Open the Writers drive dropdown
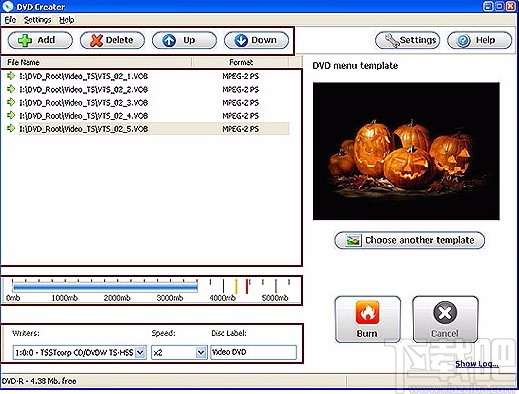 pyautogui.click(x=141, y=352)
